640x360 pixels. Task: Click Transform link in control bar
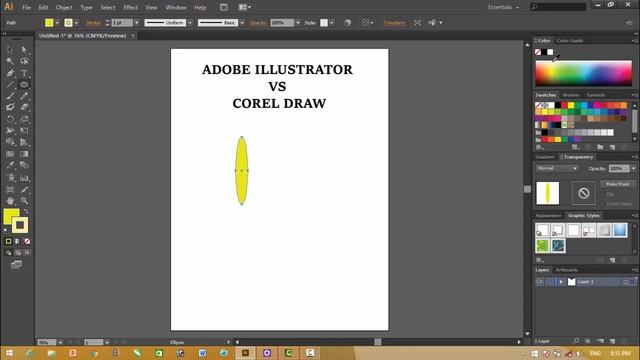(x=394, y=23)
